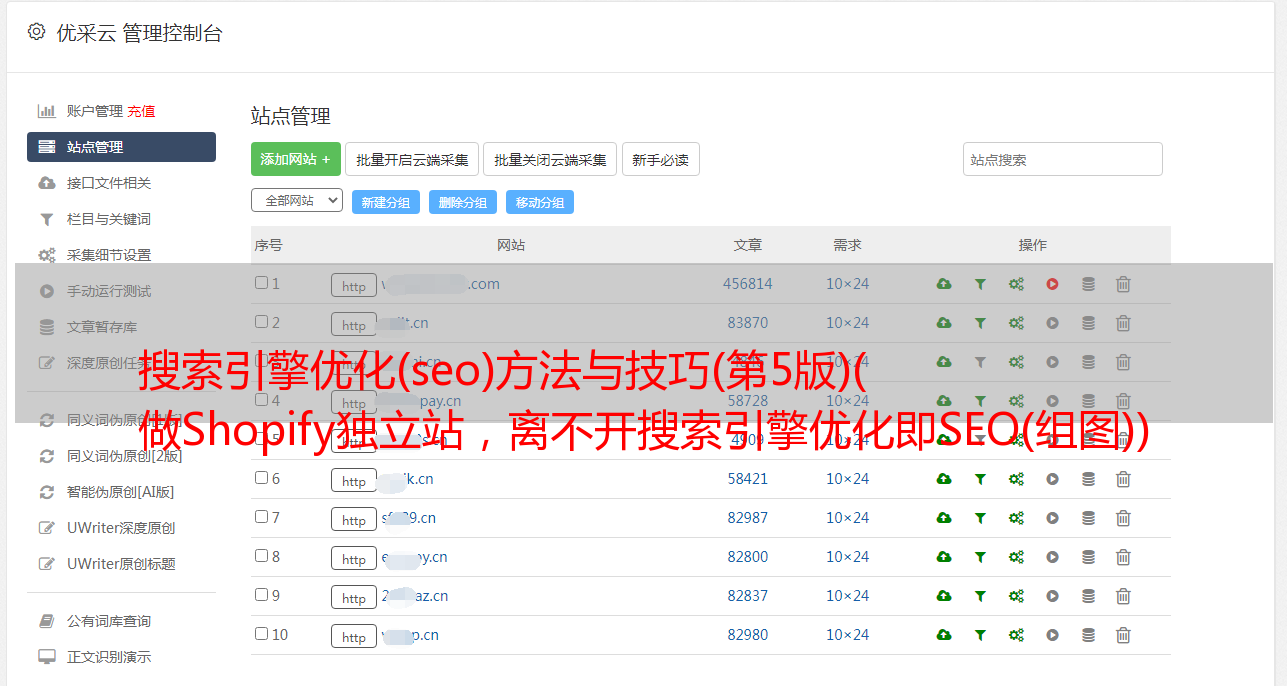The image size is (1287, 686).
Task: Click the 新建分组 button
Action: coord(386,202)
